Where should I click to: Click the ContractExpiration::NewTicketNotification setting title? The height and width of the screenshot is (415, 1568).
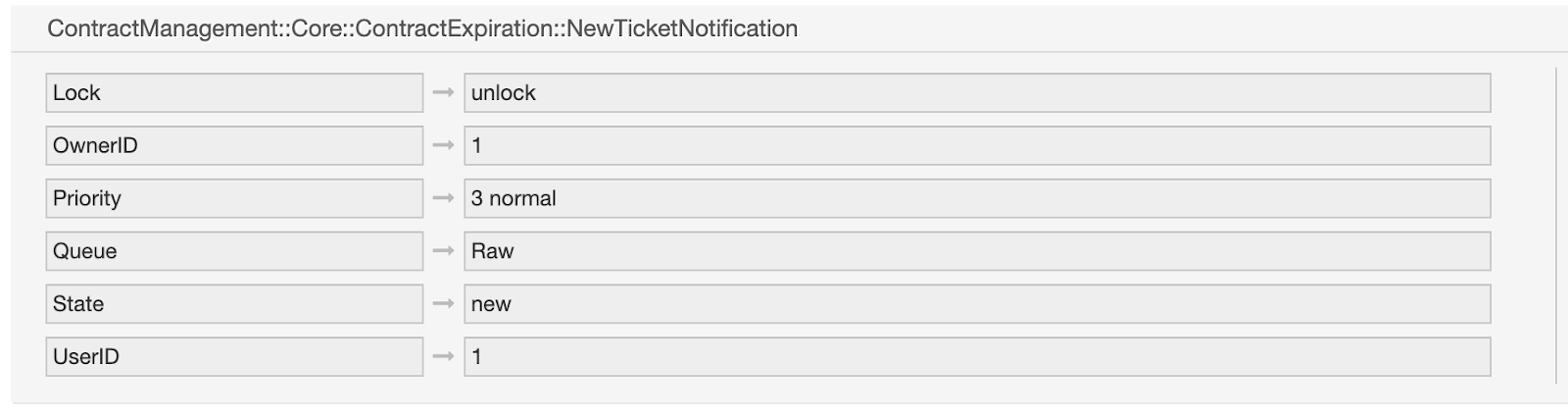coord(422,28)
